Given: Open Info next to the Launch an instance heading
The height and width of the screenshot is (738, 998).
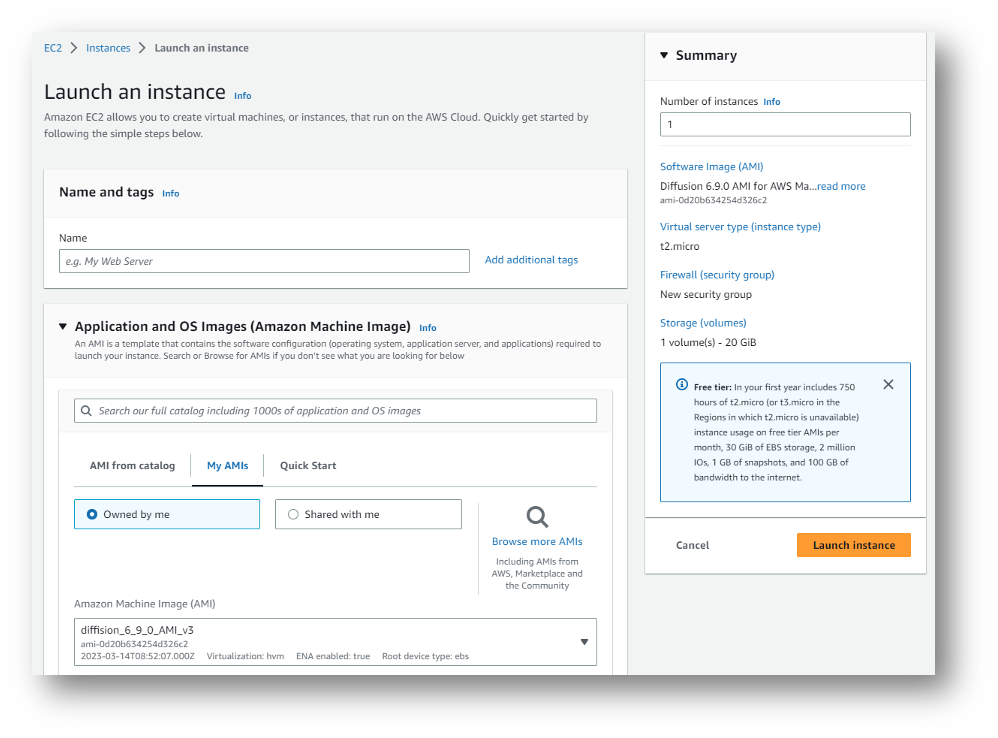Looking at the screenshot, I should click(x=242, y=95).
